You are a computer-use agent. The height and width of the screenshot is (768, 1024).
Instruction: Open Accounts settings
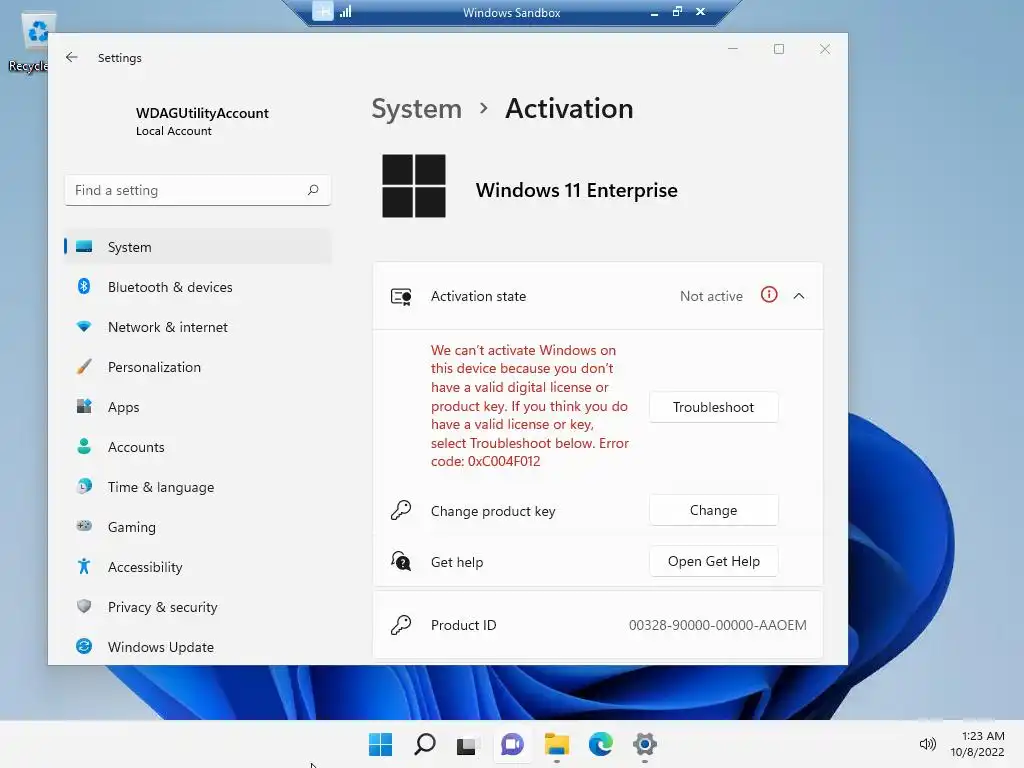click(x=198, y=447)
